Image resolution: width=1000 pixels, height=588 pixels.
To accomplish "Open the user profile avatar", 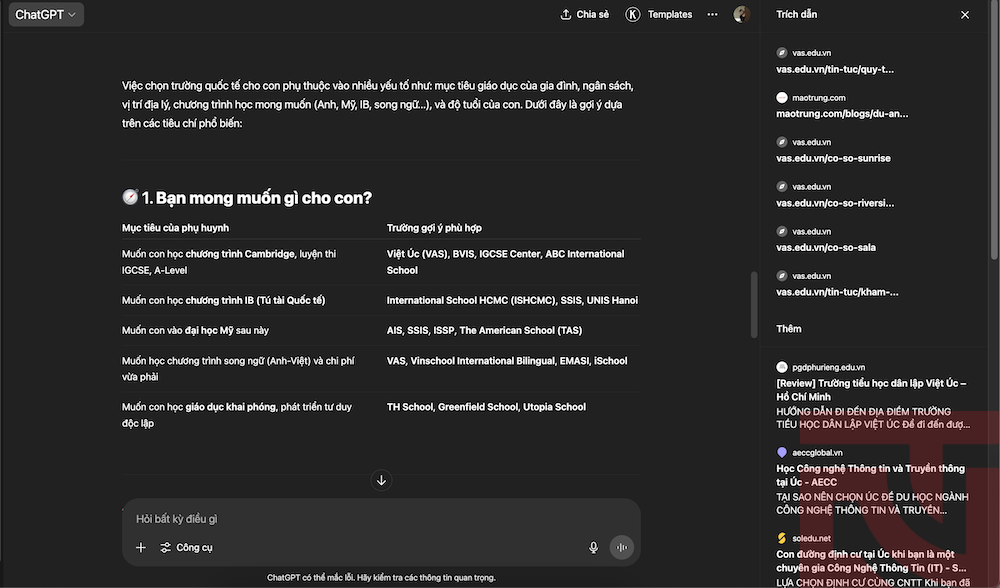I will (x=741, y=14).
